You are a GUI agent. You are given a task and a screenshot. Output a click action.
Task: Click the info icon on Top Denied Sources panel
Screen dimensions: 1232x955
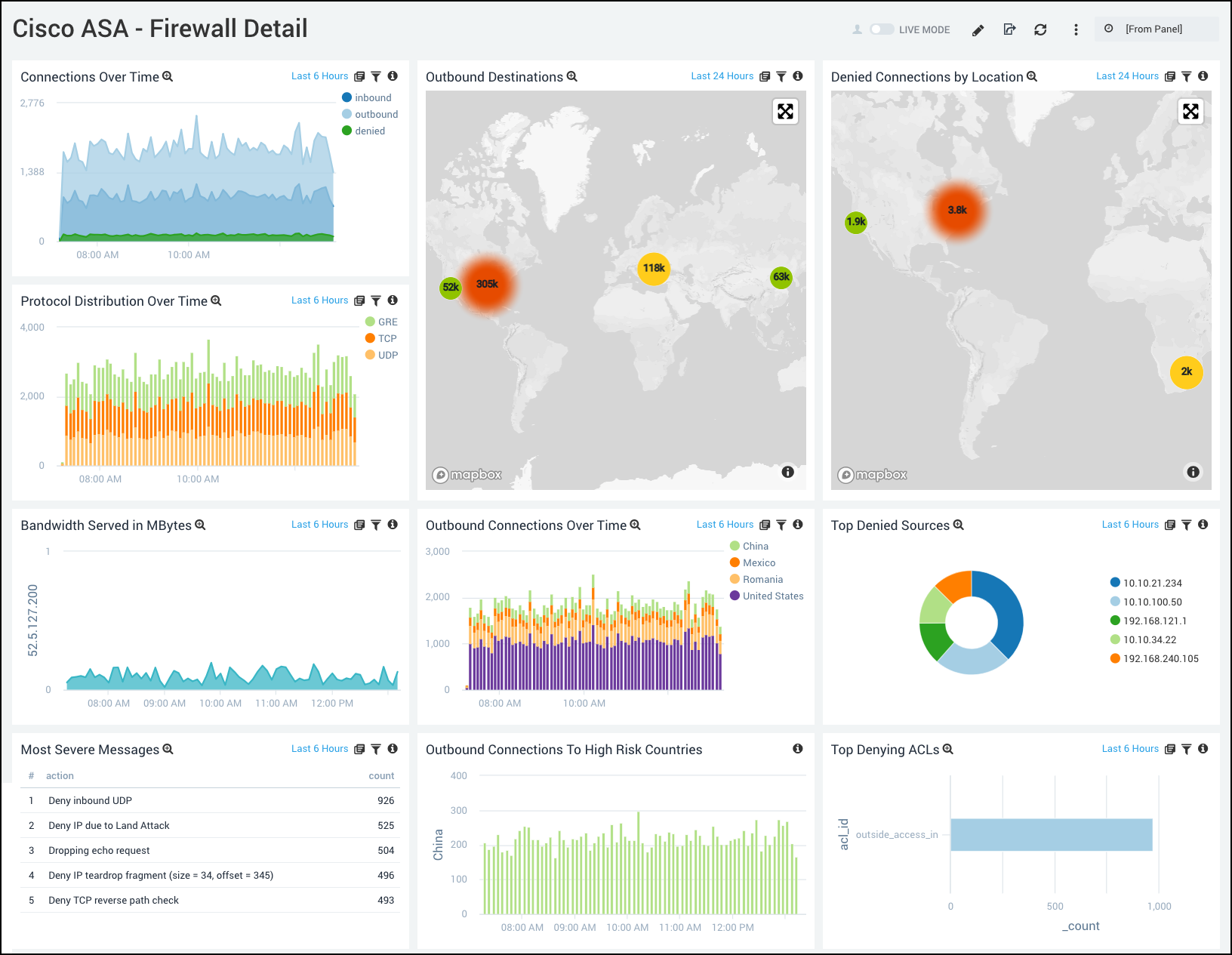coord(1203,525)
